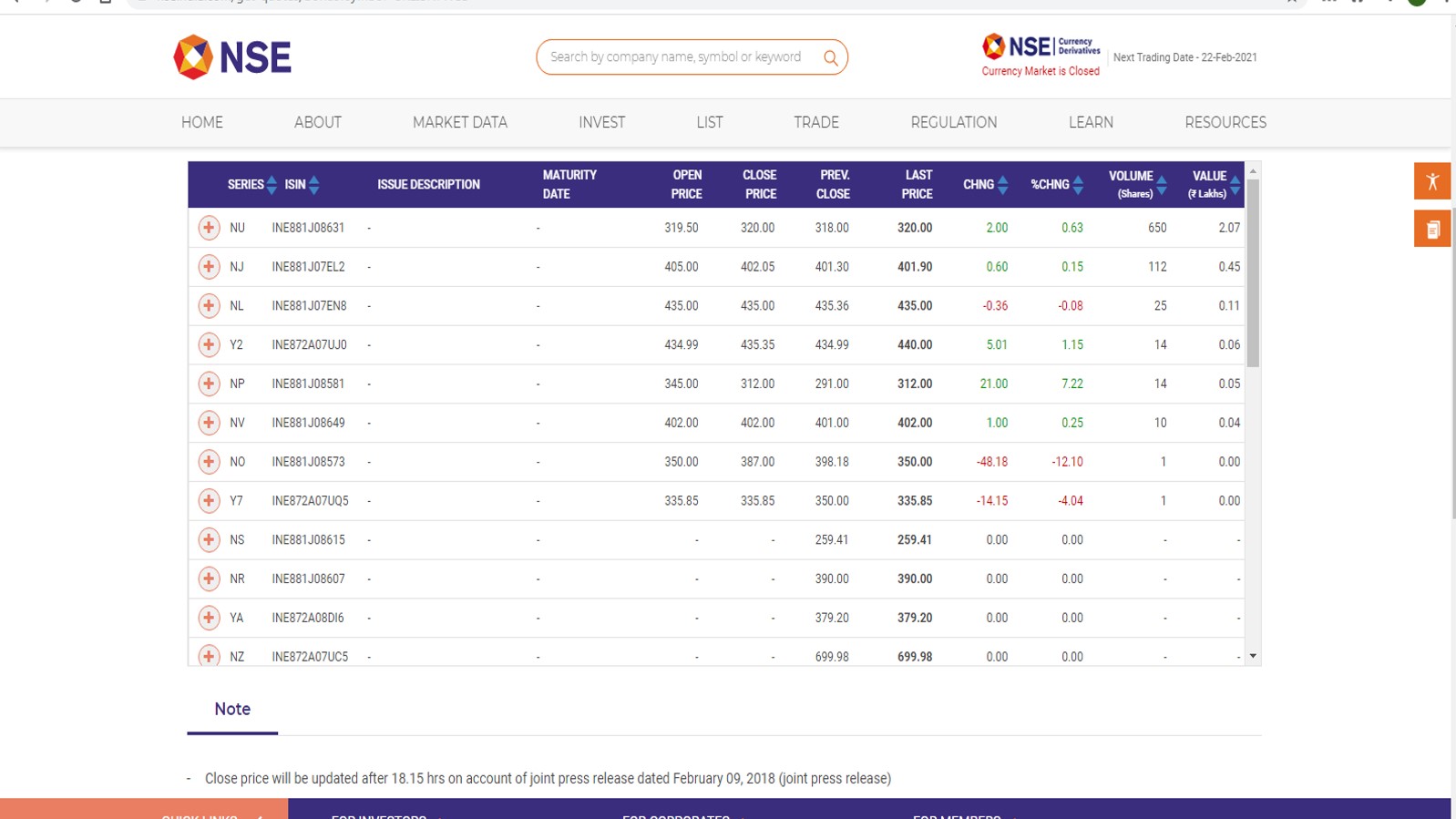Click the NSE logo

click(232, 57)
